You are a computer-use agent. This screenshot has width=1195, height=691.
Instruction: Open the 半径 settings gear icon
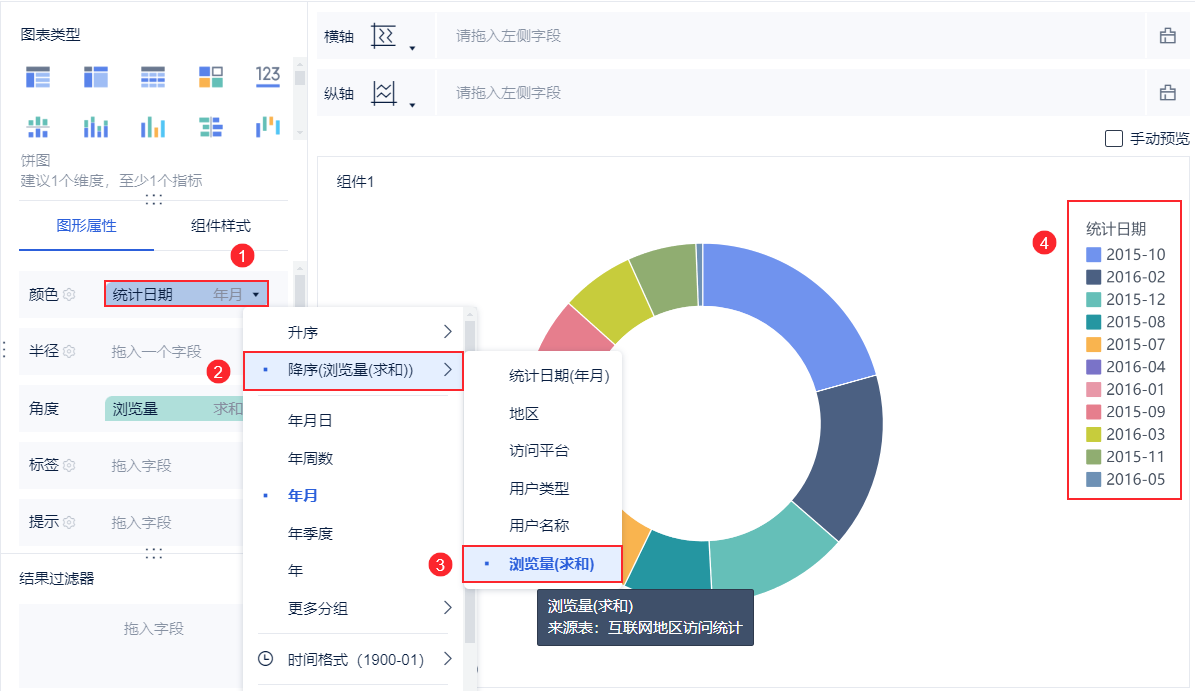coord(69,351)
